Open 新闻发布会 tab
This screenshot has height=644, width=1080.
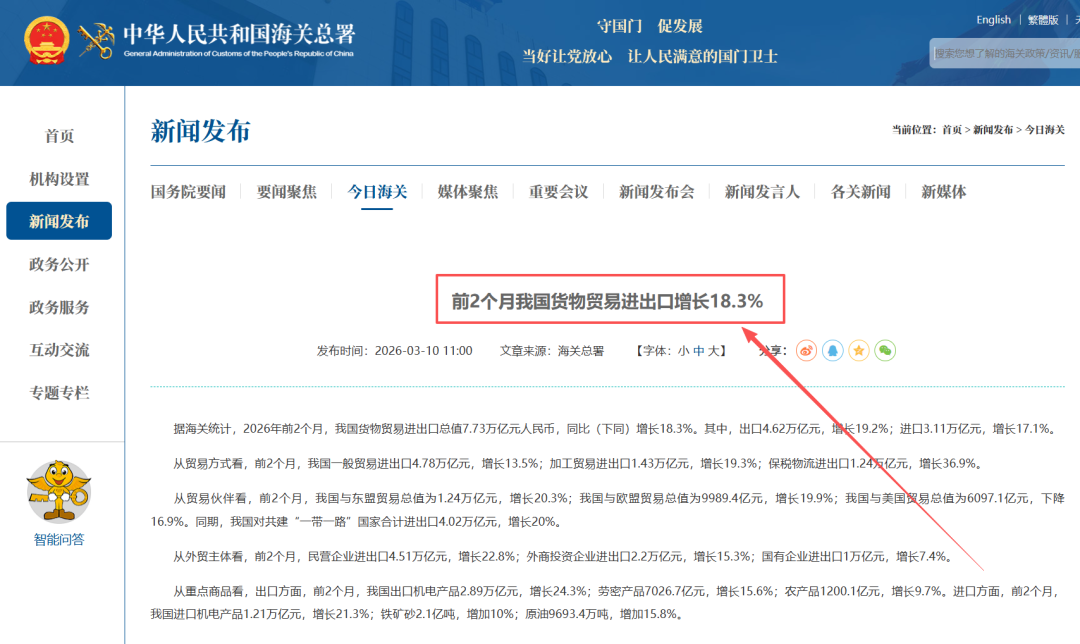[656, 192]
